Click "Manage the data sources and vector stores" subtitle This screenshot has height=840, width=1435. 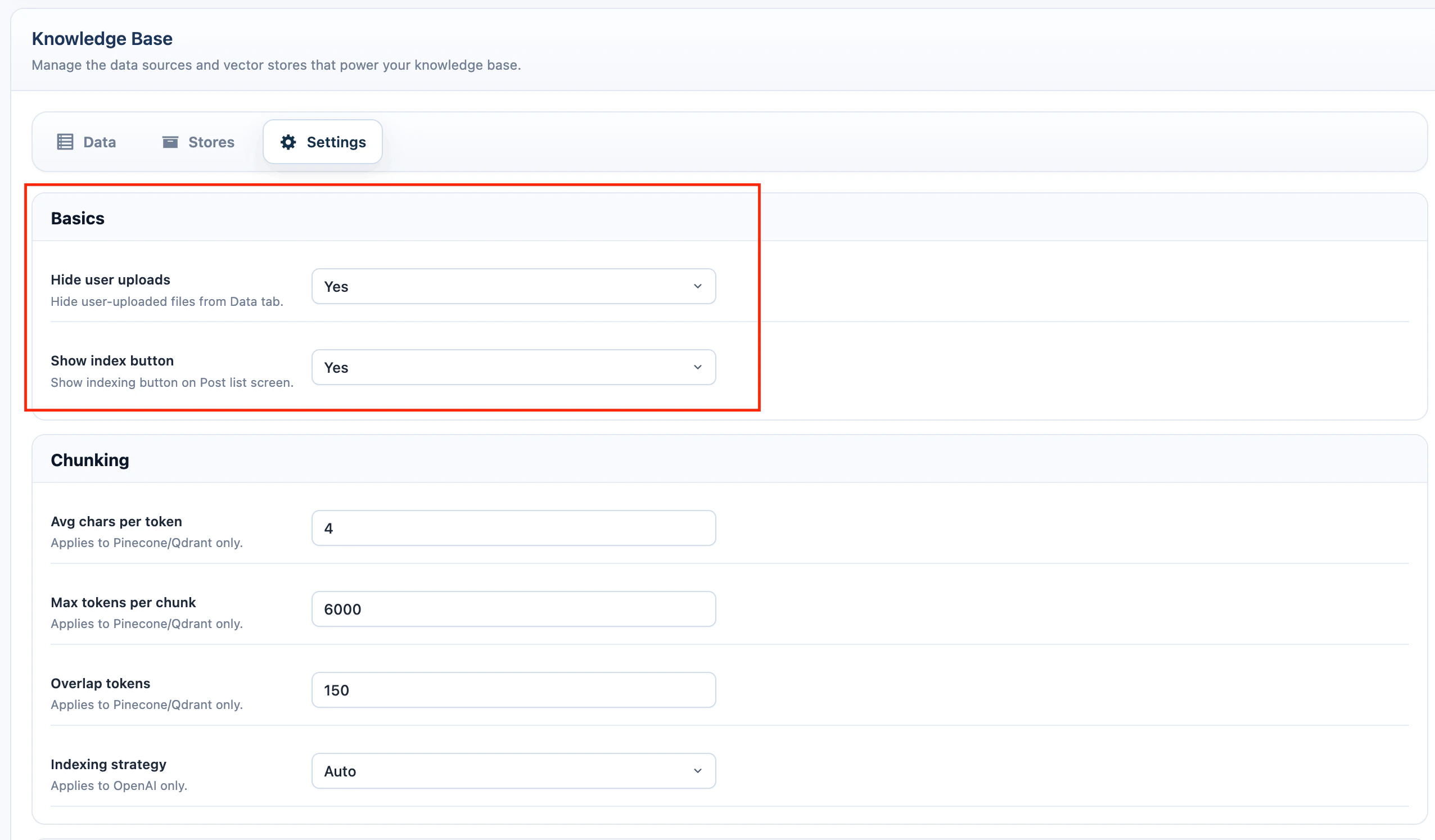(x=276, y=65)
